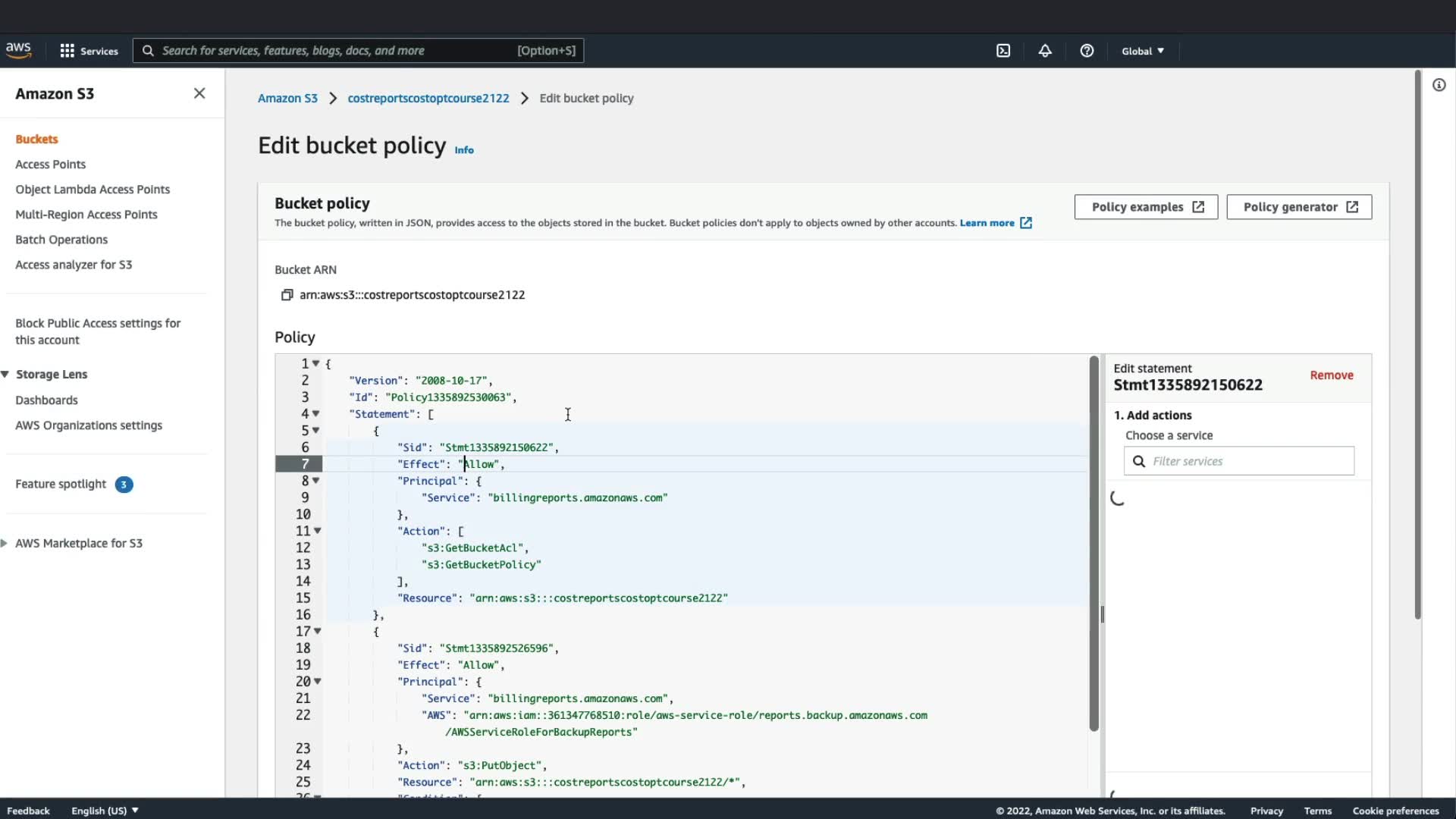Copy the bucket ARN with copy icon
The image size is (1456, 819).
(287, 295)
